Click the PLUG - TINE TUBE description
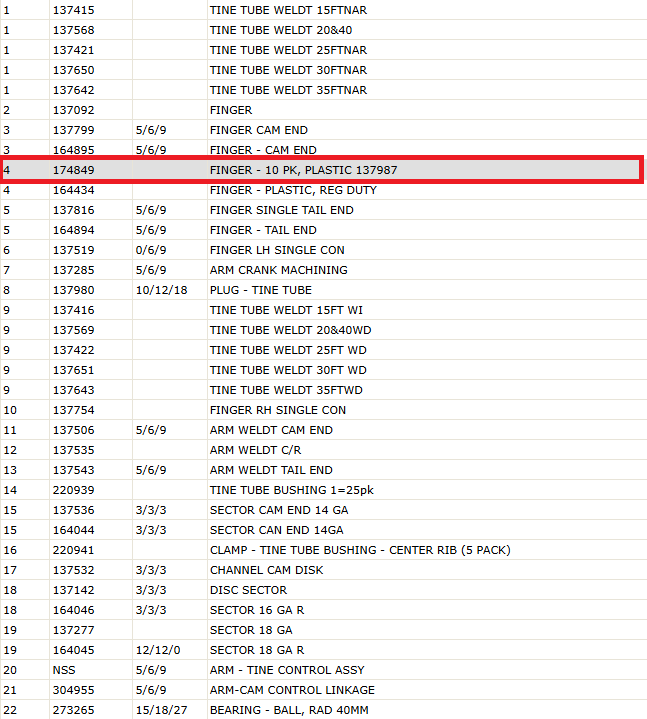 [x=260, y=290]
